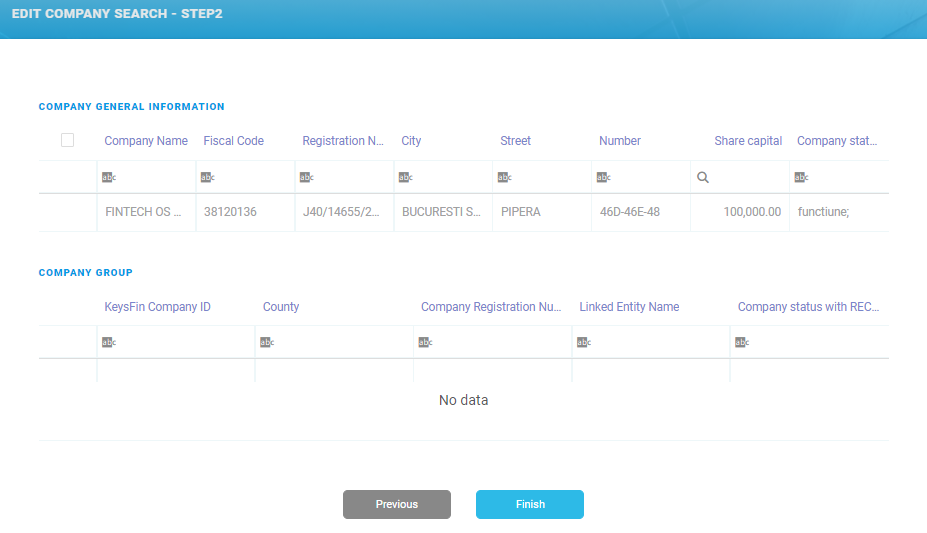927x533 pixels.
Task: Click the filter icon under Company status
Action: pyautogui.click(x=801, y=177)
